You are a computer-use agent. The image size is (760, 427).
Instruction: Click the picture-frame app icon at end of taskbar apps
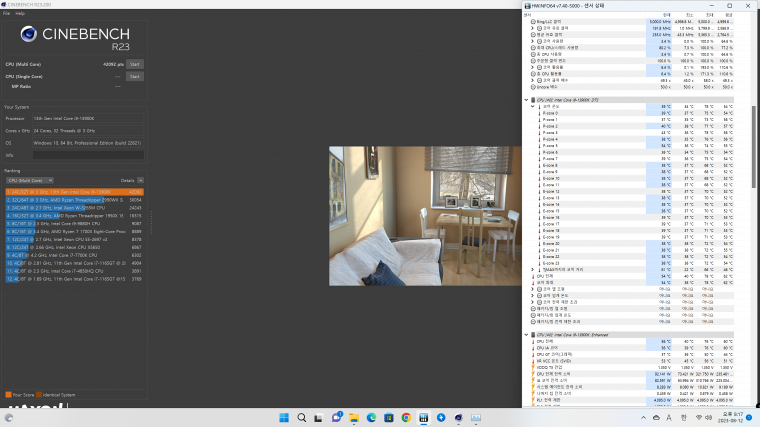pyautogui.click(x=476, y=417)
